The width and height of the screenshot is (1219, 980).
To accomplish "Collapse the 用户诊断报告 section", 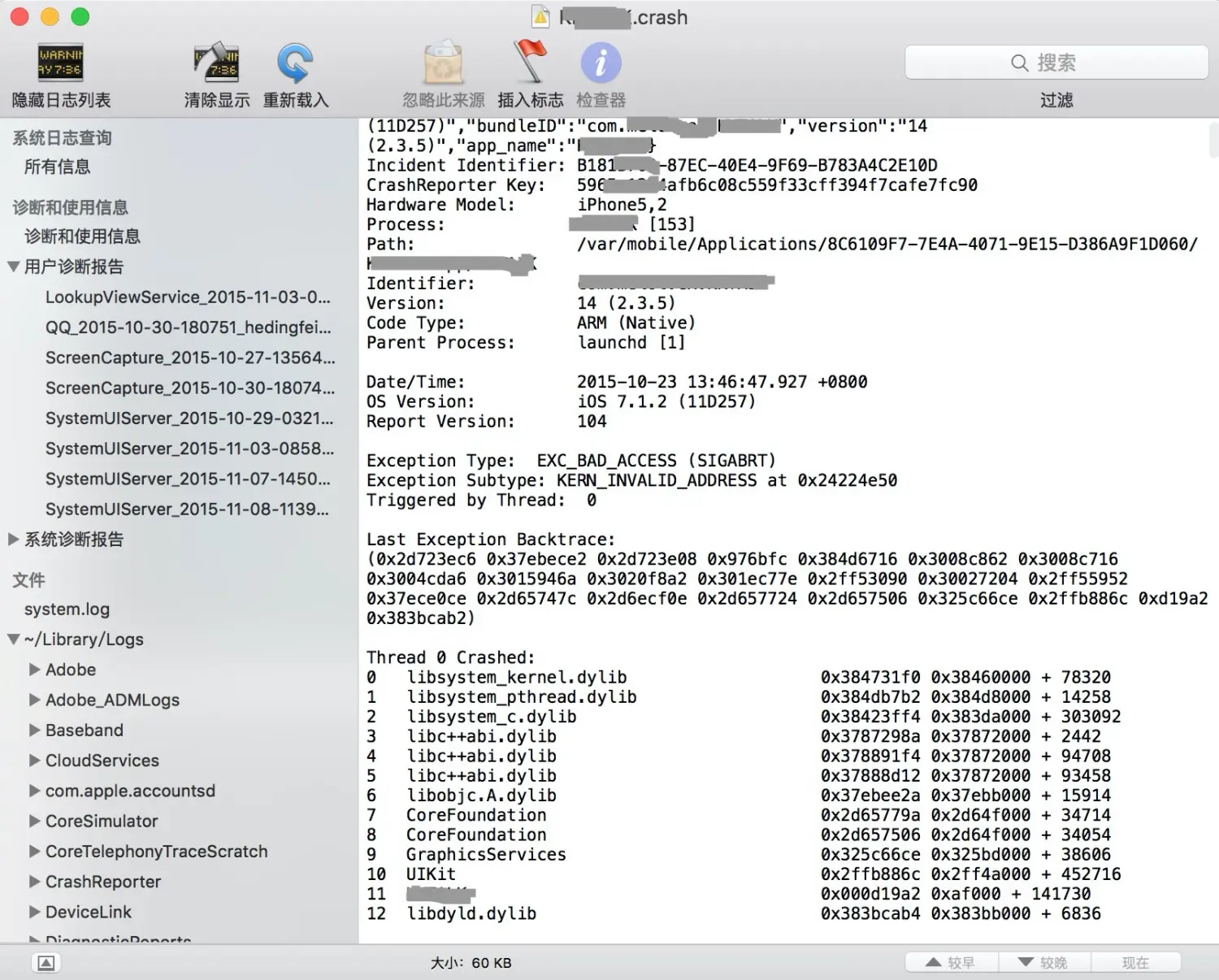I will (14, 267).
